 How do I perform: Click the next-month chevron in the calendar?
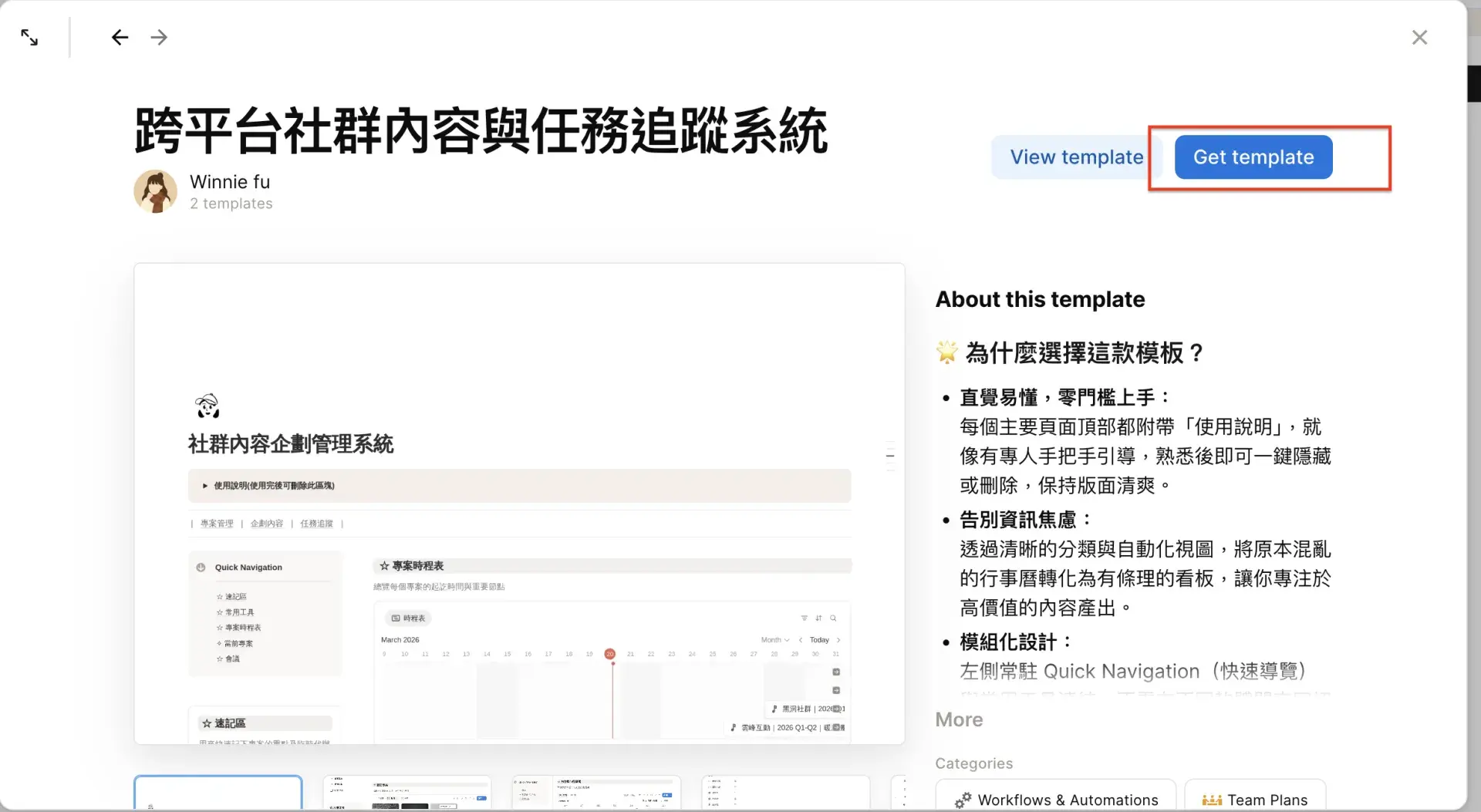(x=838, y=640)
